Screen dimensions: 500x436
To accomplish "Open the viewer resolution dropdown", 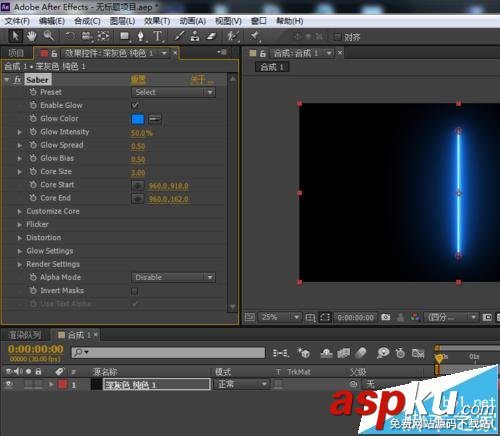I will coord(452,317).
